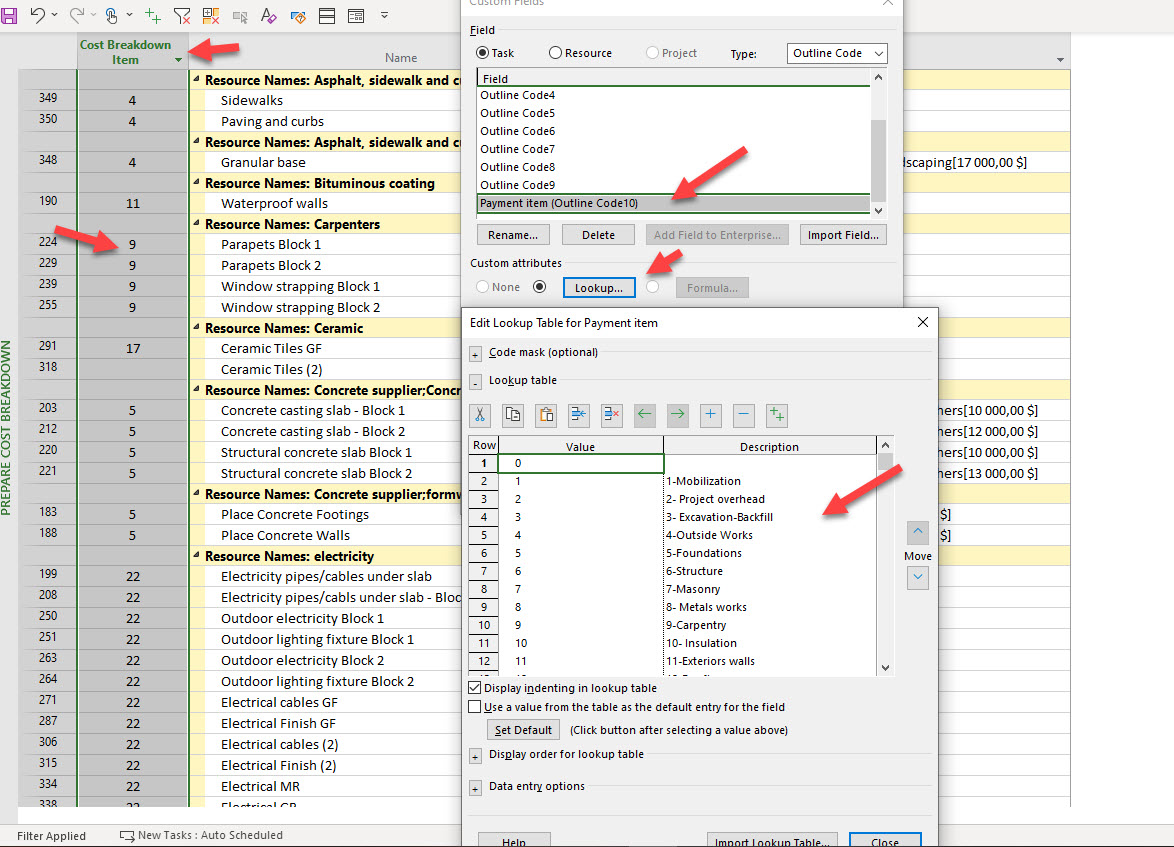Click the plus Show Subvalues icon

coord(711,415)
